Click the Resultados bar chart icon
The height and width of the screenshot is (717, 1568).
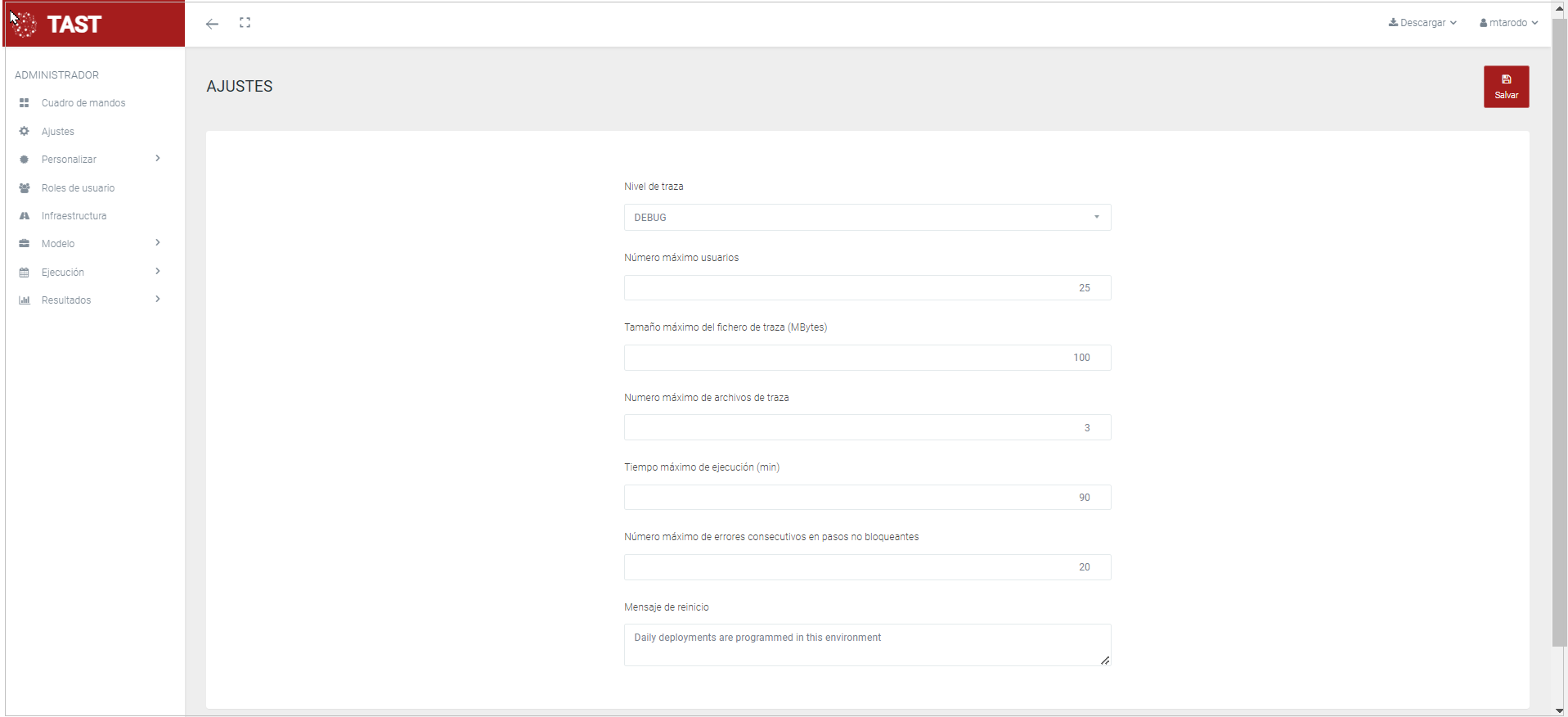25,300
